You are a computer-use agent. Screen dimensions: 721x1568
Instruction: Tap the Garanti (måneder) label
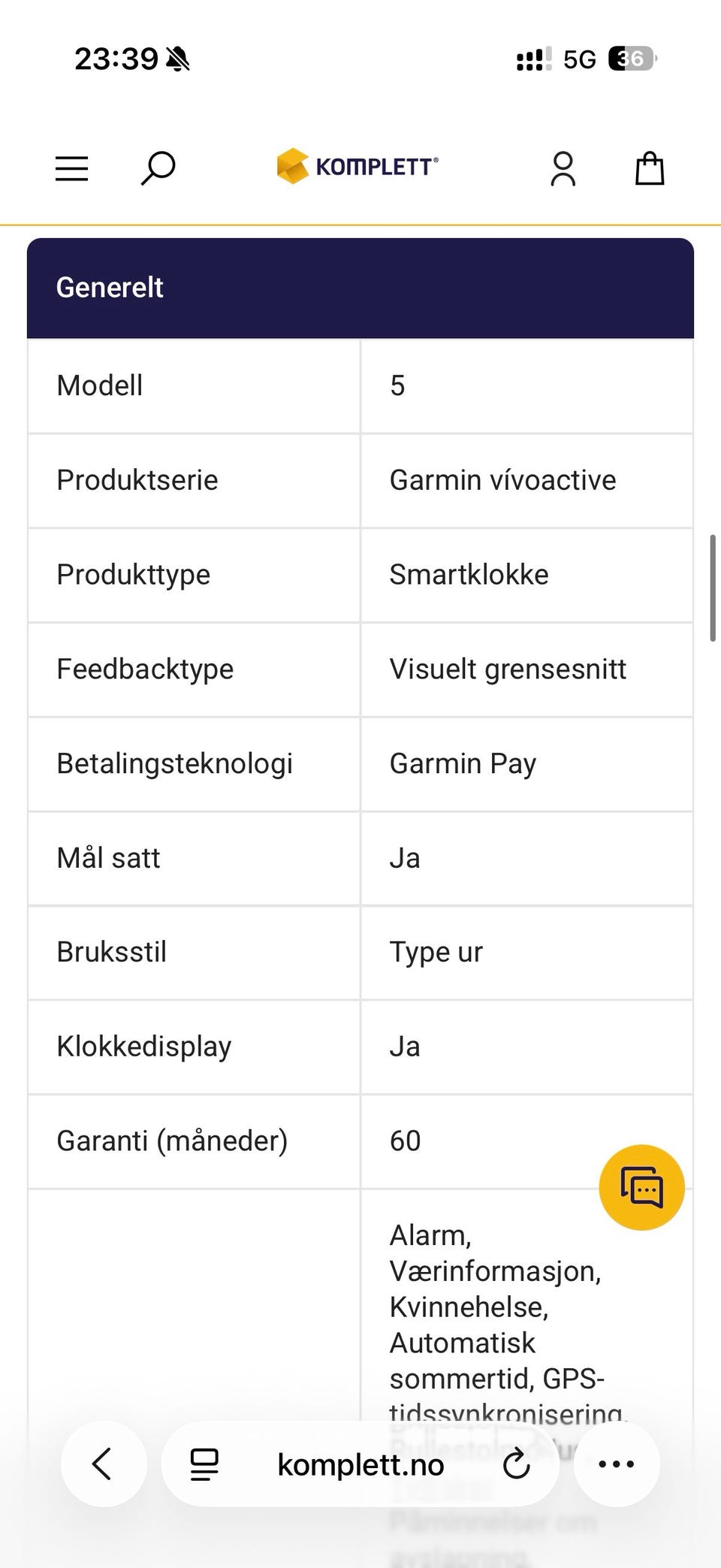172,1141
